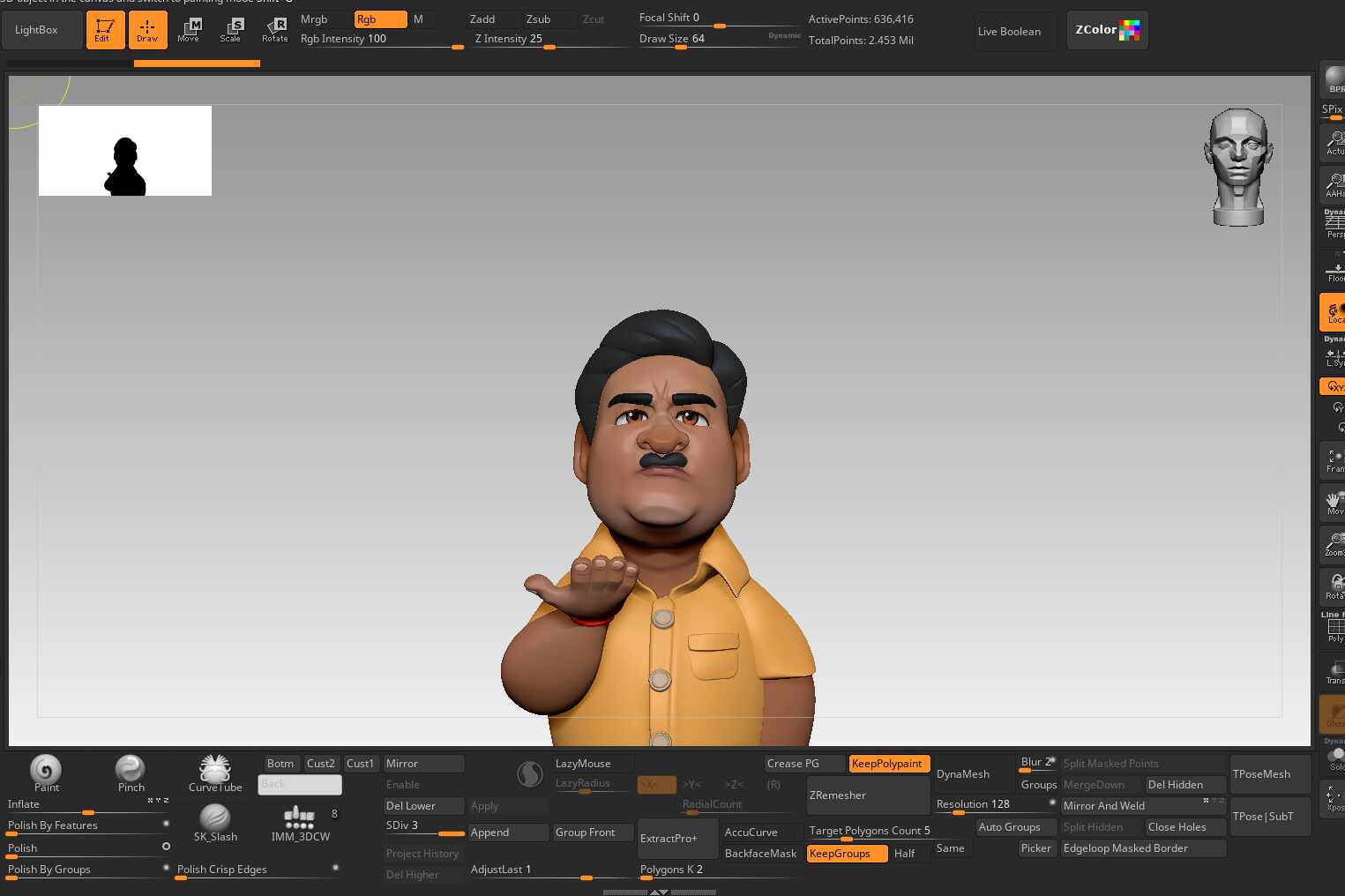
Task: Activate the Edit mode icon
Action: point(105,30)
